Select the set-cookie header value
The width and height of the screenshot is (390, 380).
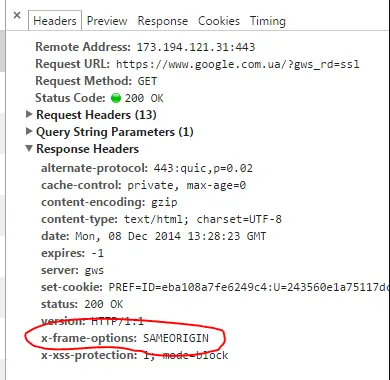pyautogui.click(x=248, y=287)
